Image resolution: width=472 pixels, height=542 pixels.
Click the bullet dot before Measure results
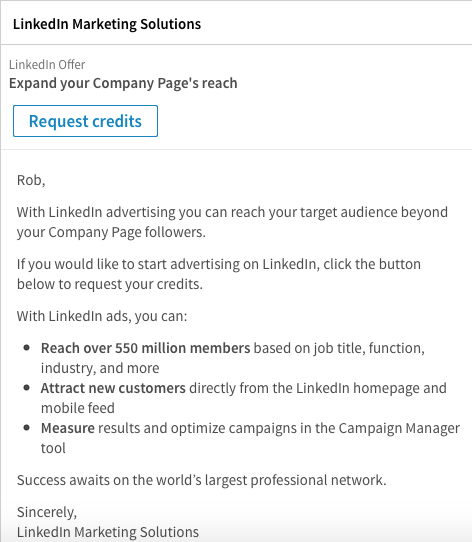pos(27,428)
